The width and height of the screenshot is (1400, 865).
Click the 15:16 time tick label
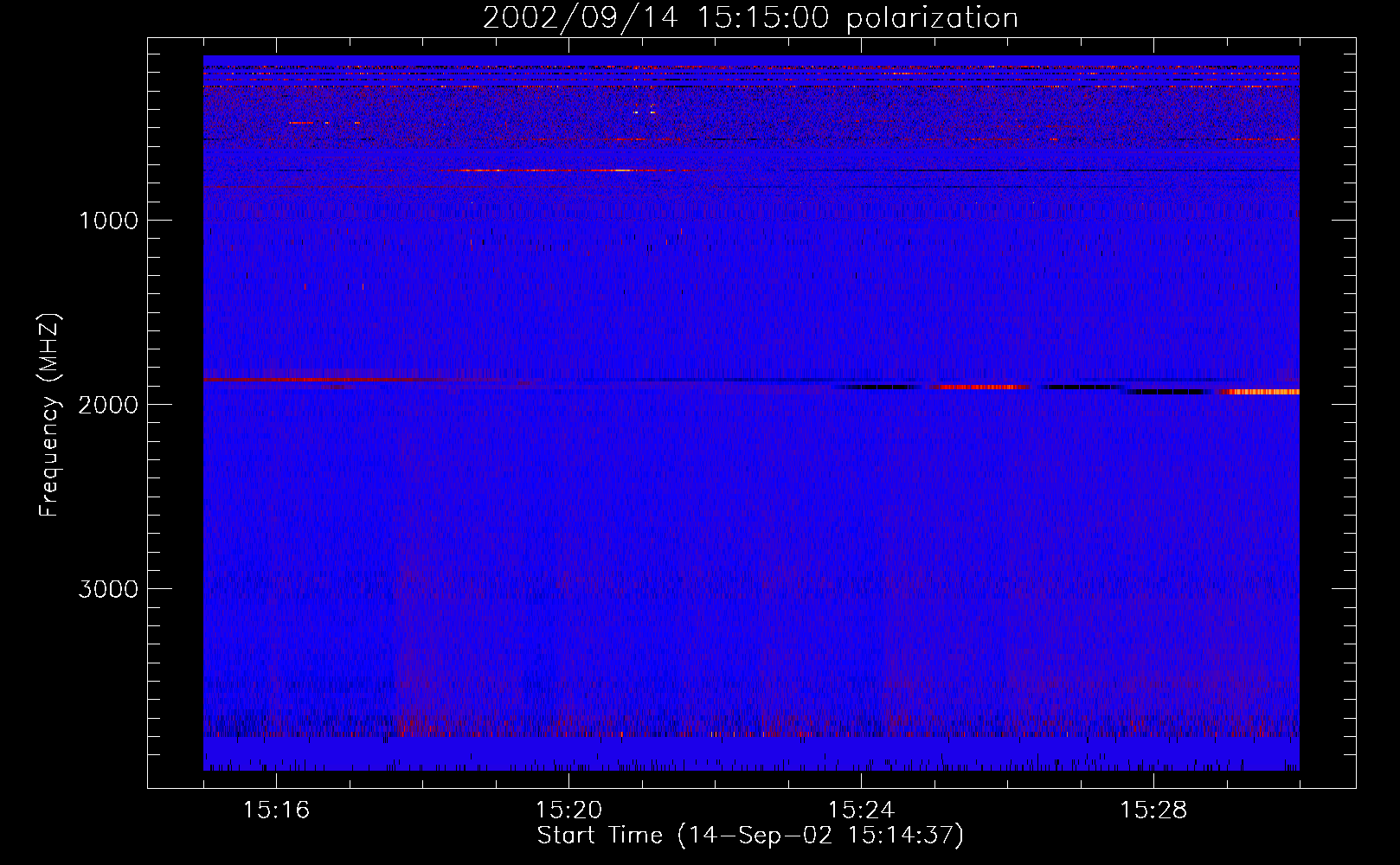[277, 811]
